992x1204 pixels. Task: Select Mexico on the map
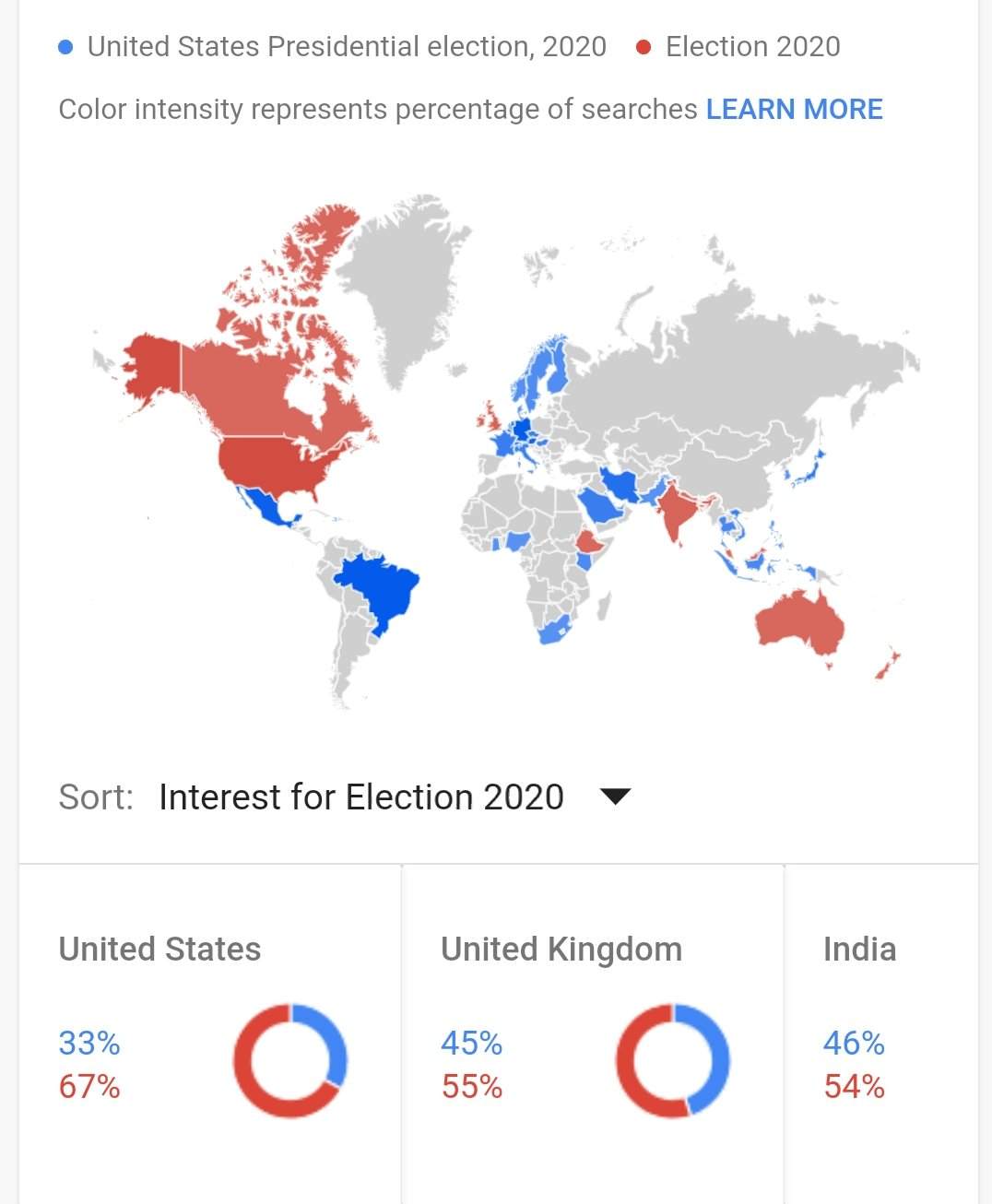266,506
